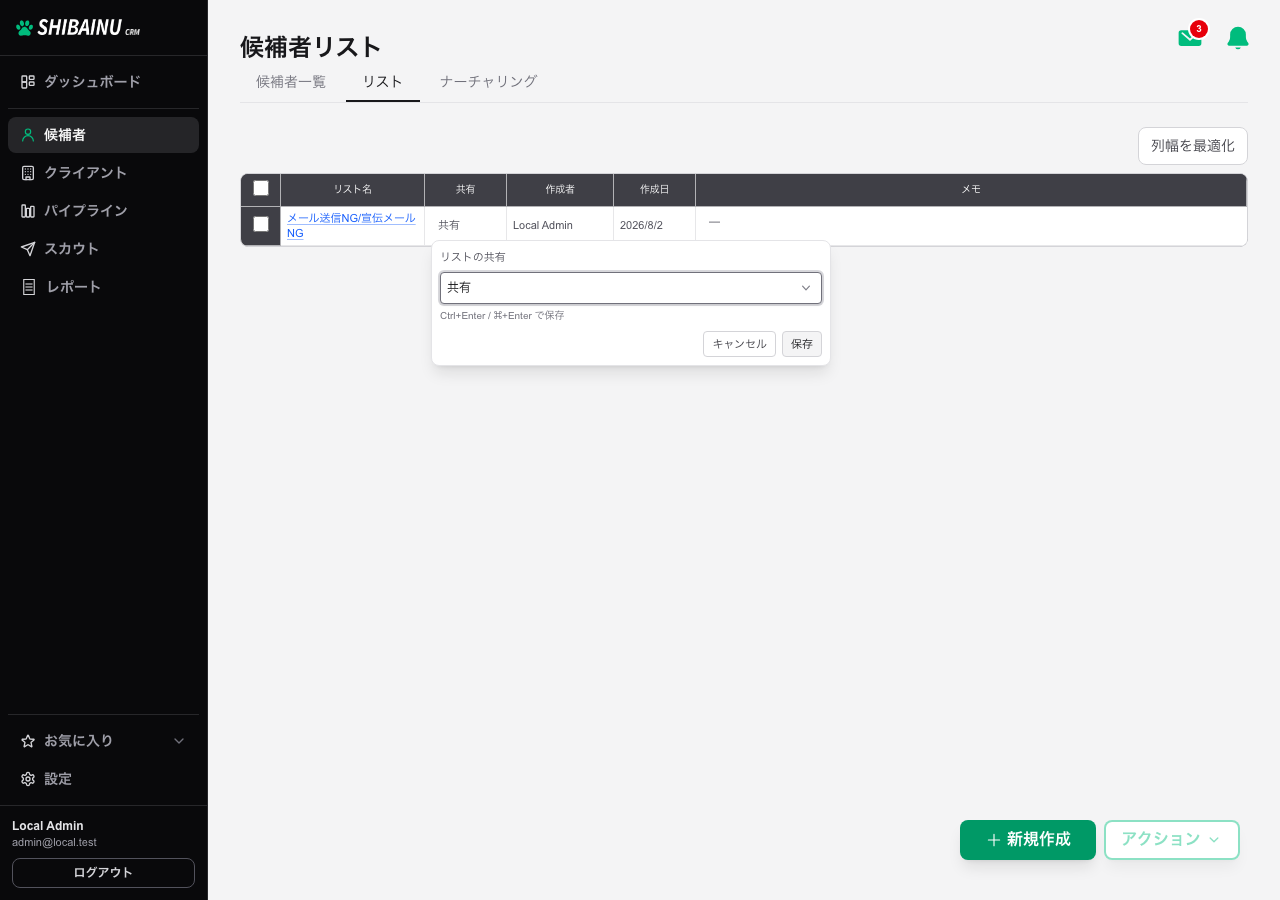Open the mail inbox icon with badge

(x=1190, y=37)
